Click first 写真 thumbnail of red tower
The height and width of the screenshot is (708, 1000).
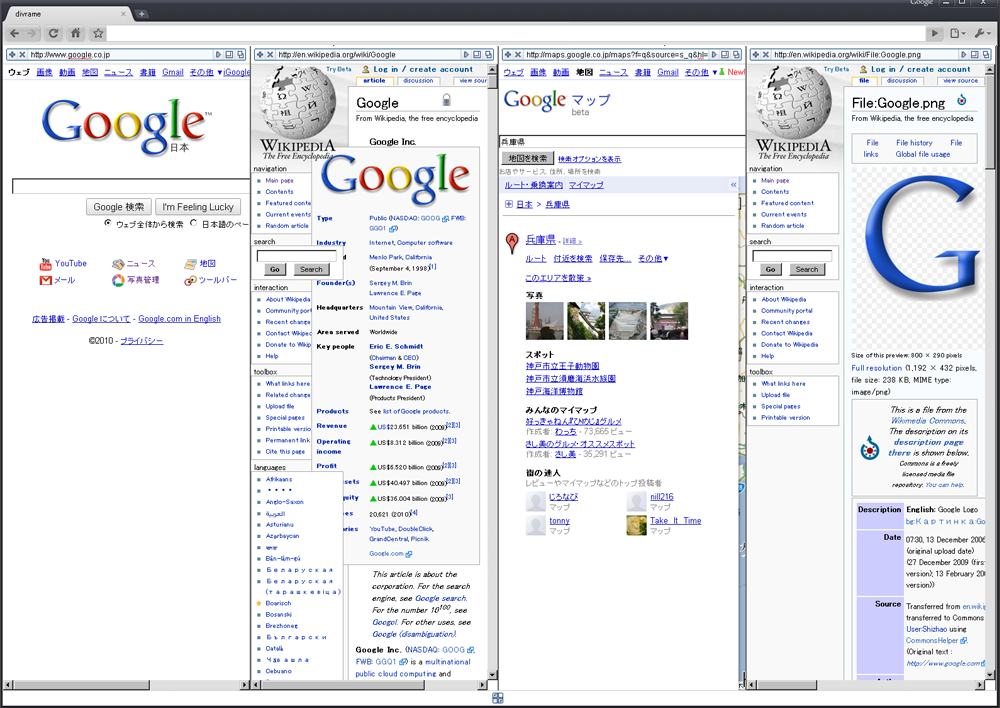tap(545, 321)
